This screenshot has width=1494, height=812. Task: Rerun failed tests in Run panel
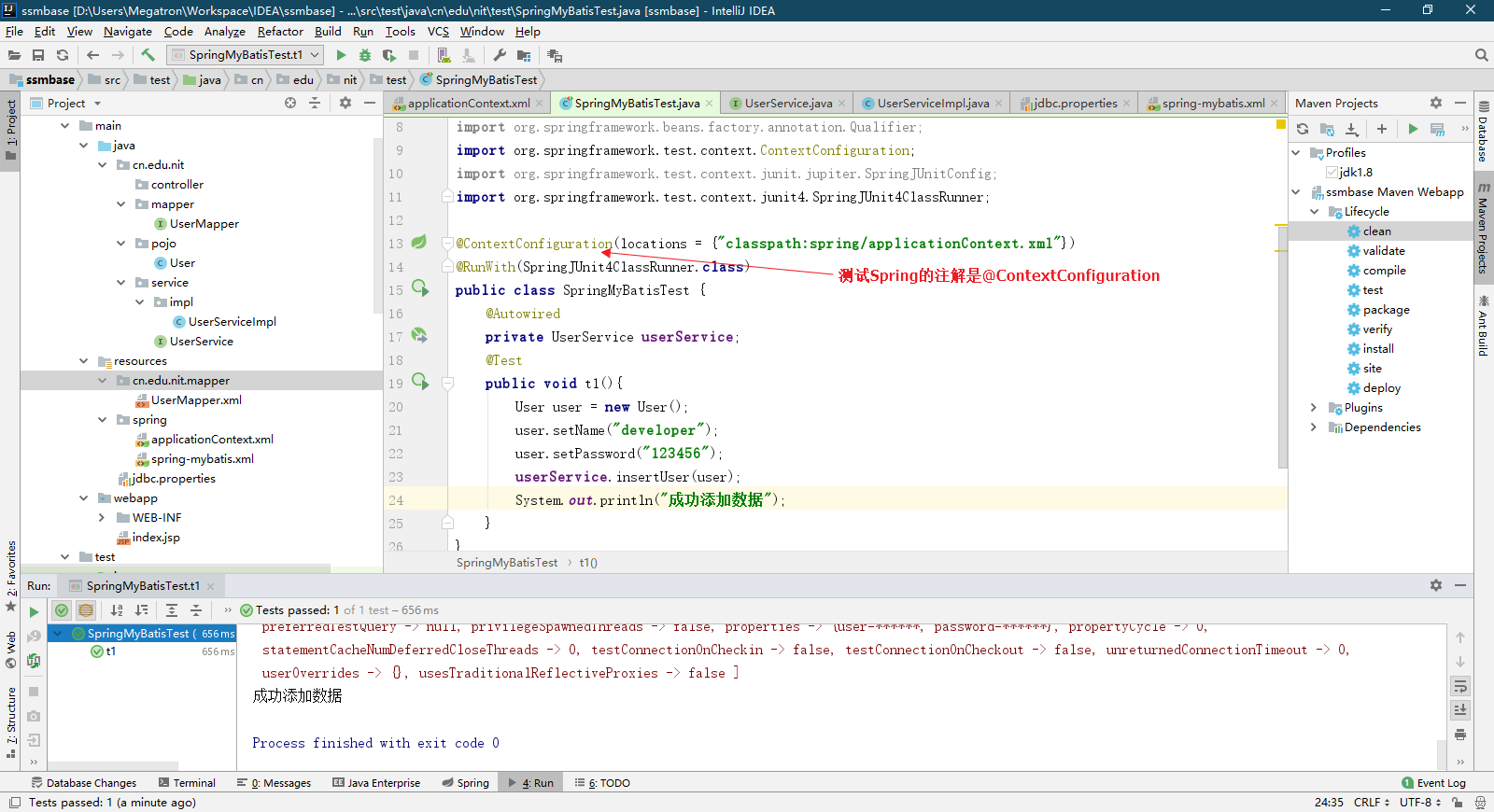(x=34, y=637)
